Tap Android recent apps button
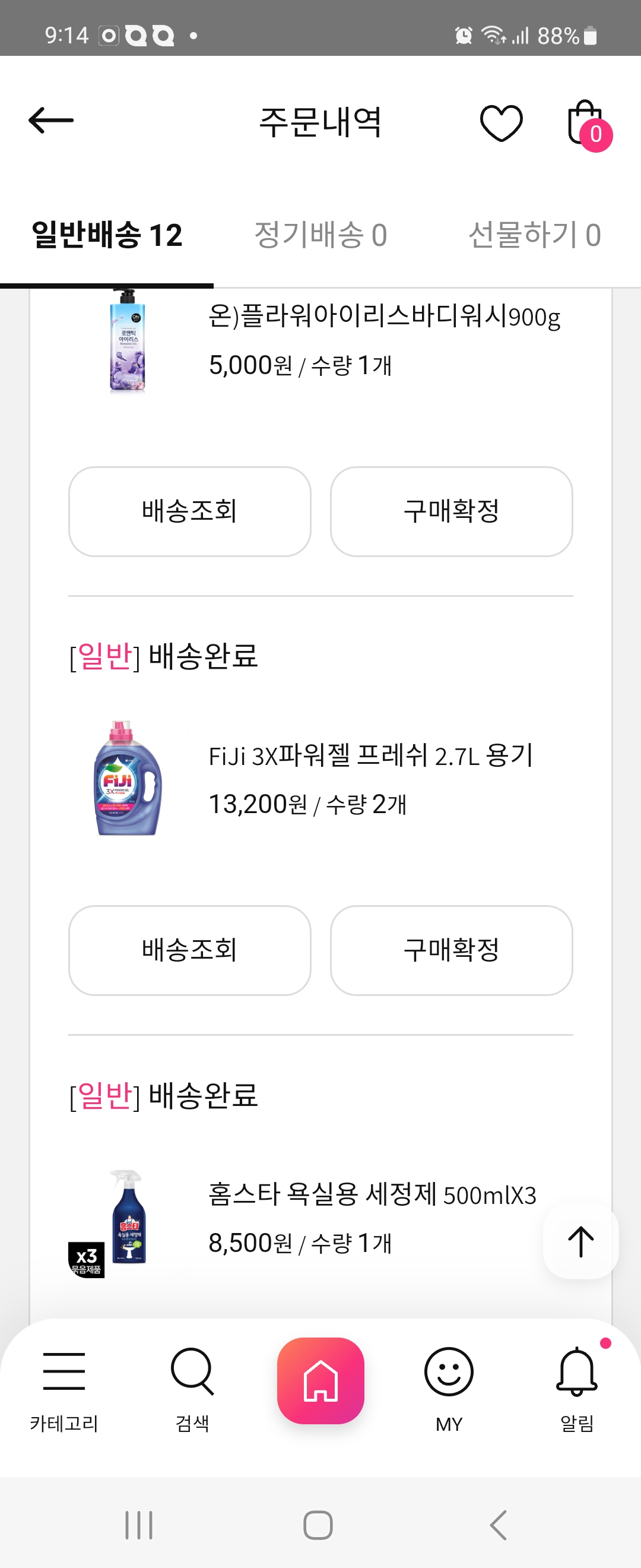This screenshot has height=1568, width=641. pyautogui.click(x=139, y=1525)
